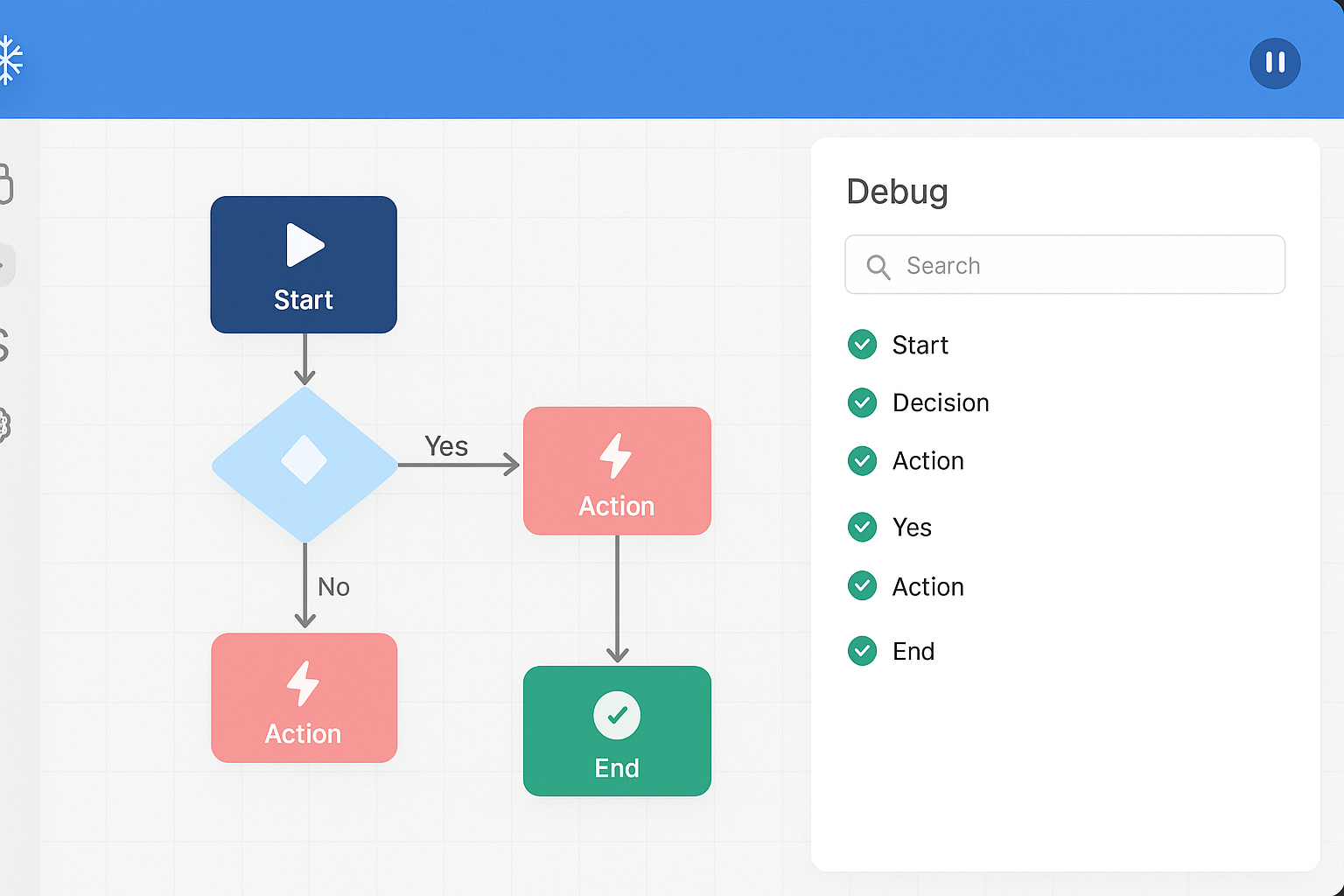Click the checkmark icon in the End node
This screenshot has height=896, width=1344.
617,715
